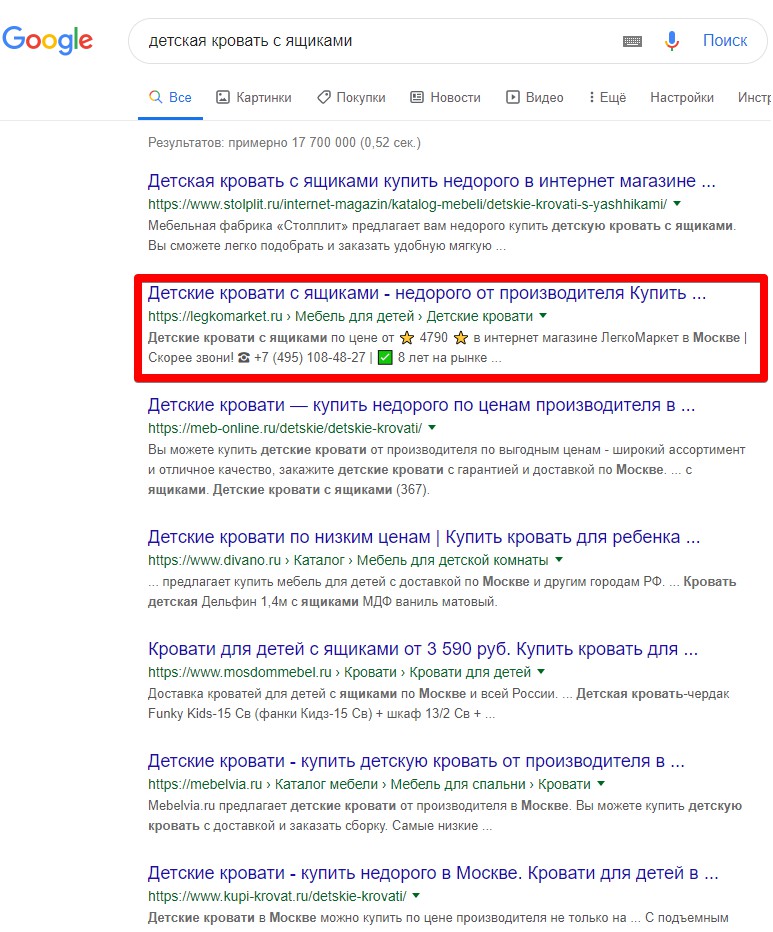The width and height of the screenshot is (773, 932).
Task: Expand dropdown arrow next to legkomarket.ru breadcrumb
Action: click(x=543, y=316)
